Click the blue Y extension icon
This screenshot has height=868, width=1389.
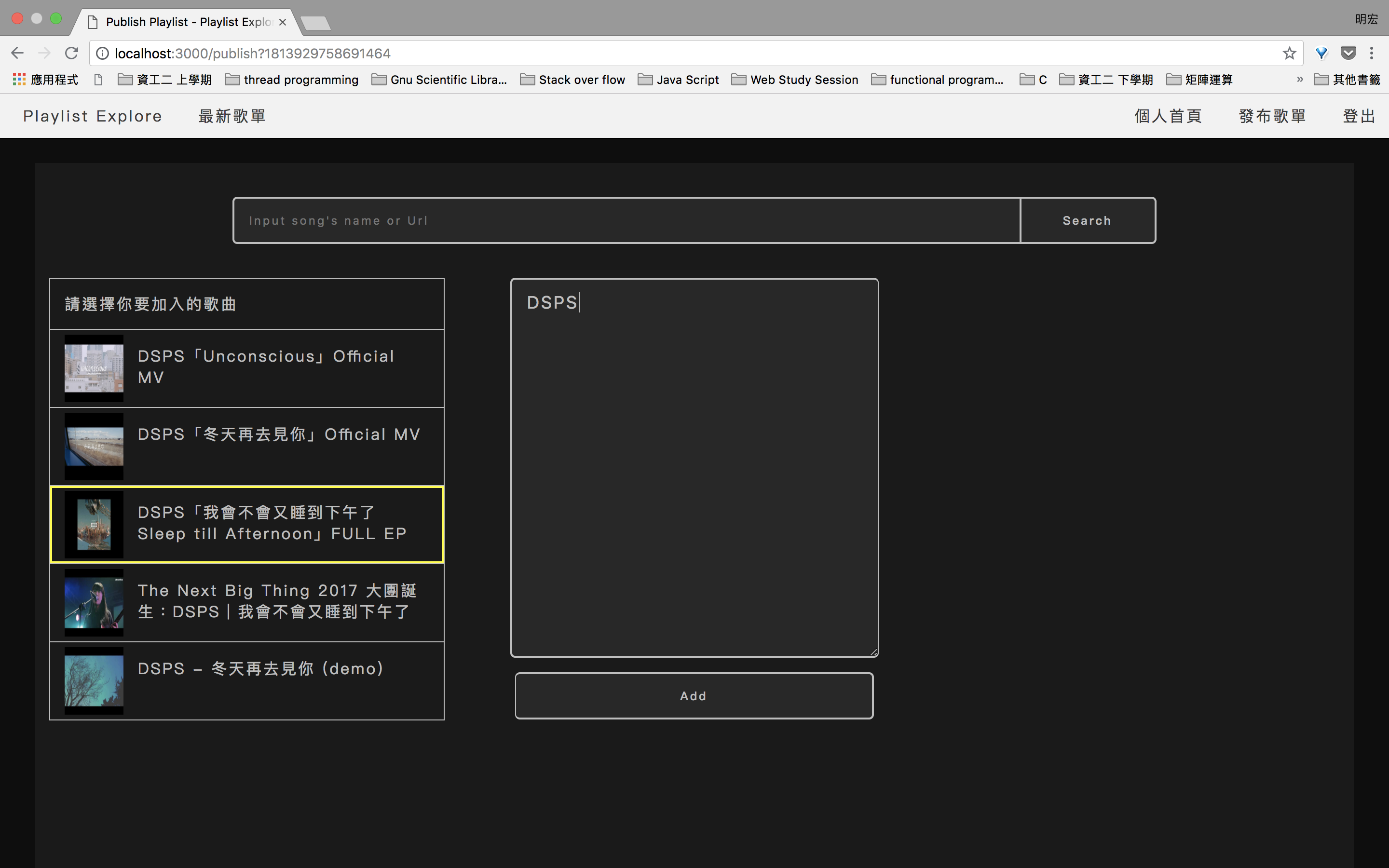coord(1321,54)
